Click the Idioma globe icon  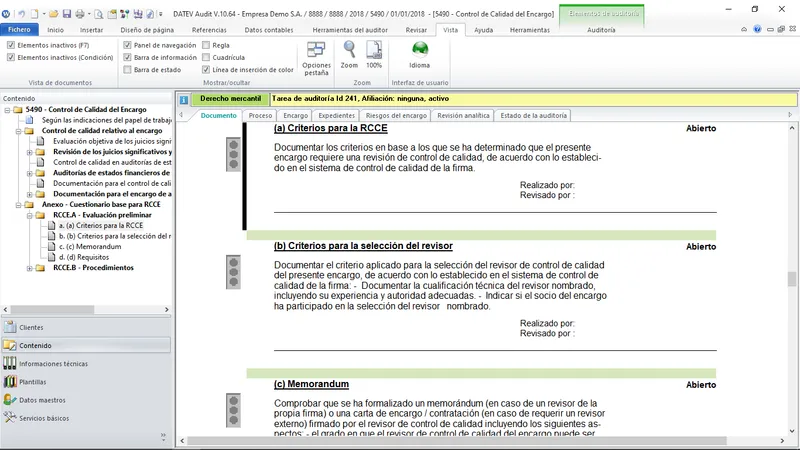[419, 55]
